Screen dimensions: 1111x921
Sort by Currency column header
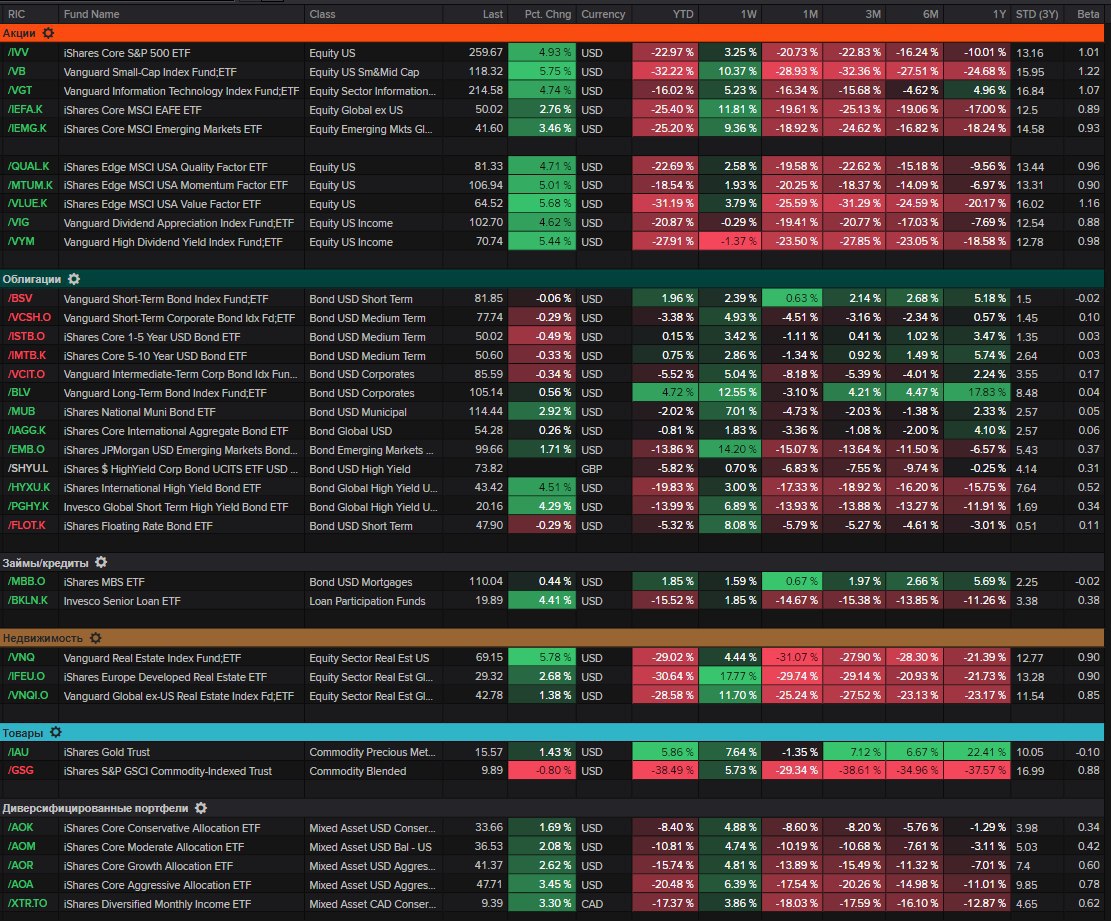pyautogui.click(x=603, y=14)
